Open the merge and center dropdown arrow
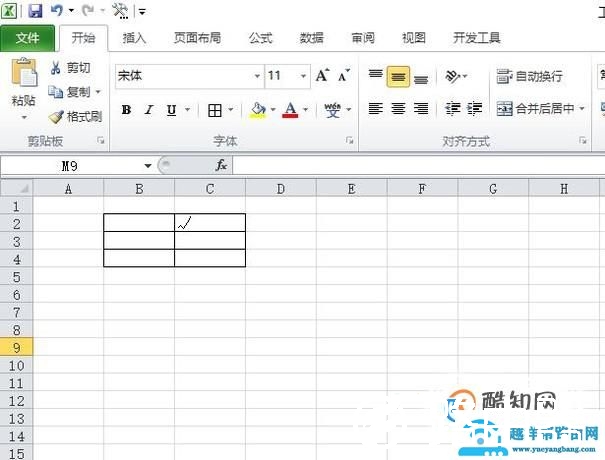The width and height of the screenshot is (605, 460). coord(582,109)
